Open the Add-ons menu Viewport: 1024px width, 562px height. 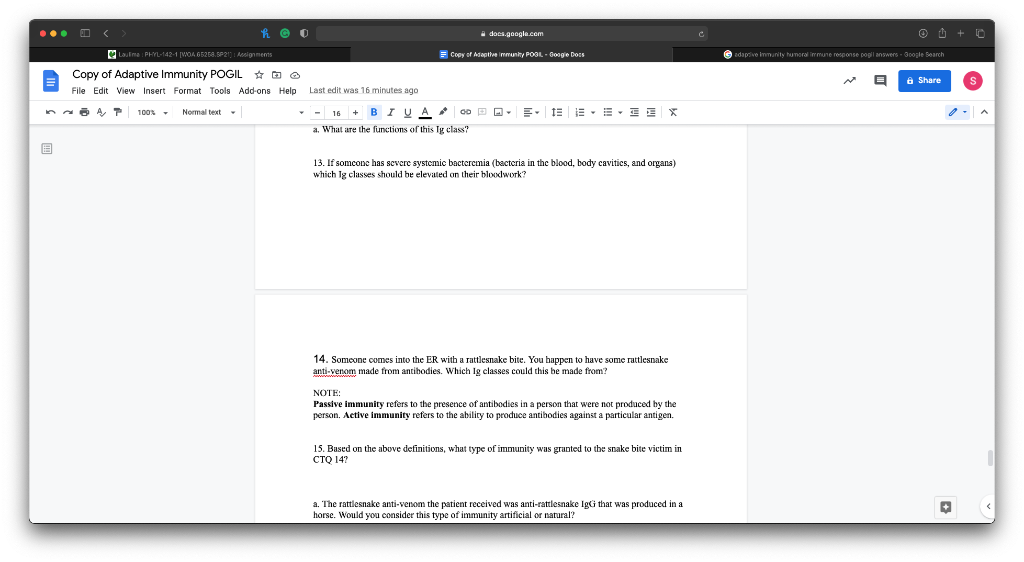point(255,91)
